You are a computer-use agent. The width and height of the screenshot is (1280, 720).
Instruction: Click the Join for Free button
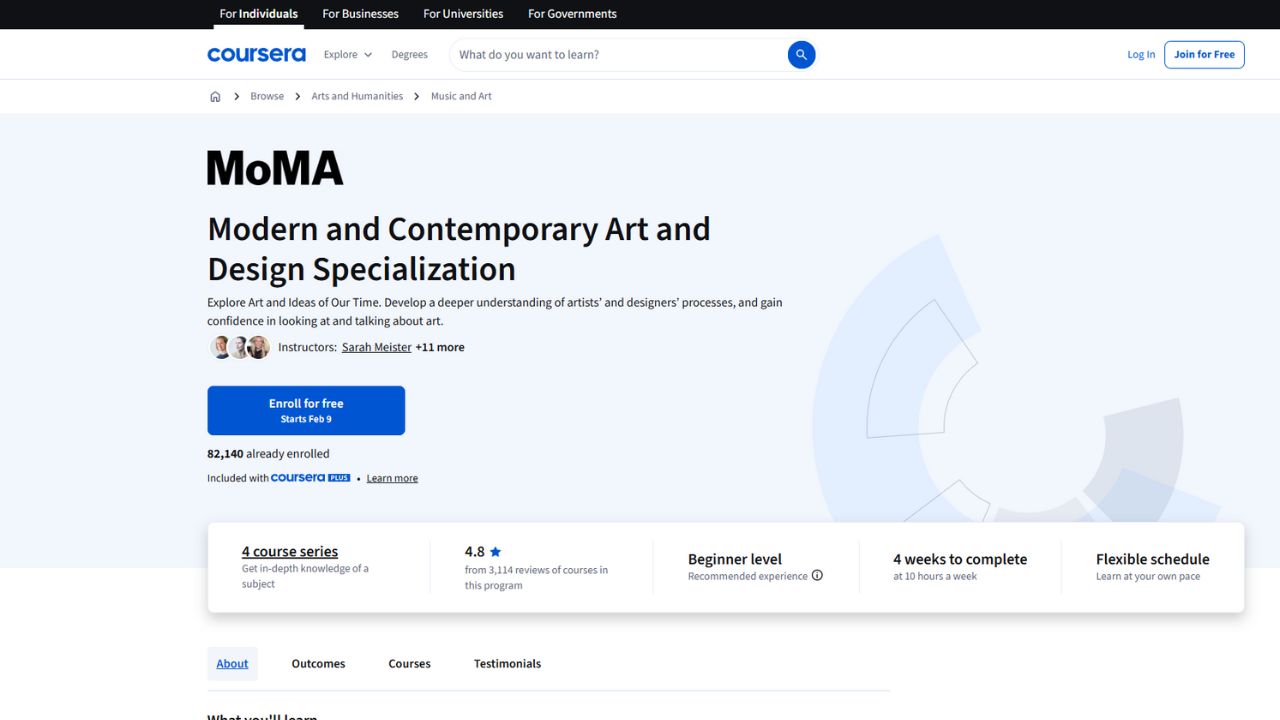tap(1204, 54)
